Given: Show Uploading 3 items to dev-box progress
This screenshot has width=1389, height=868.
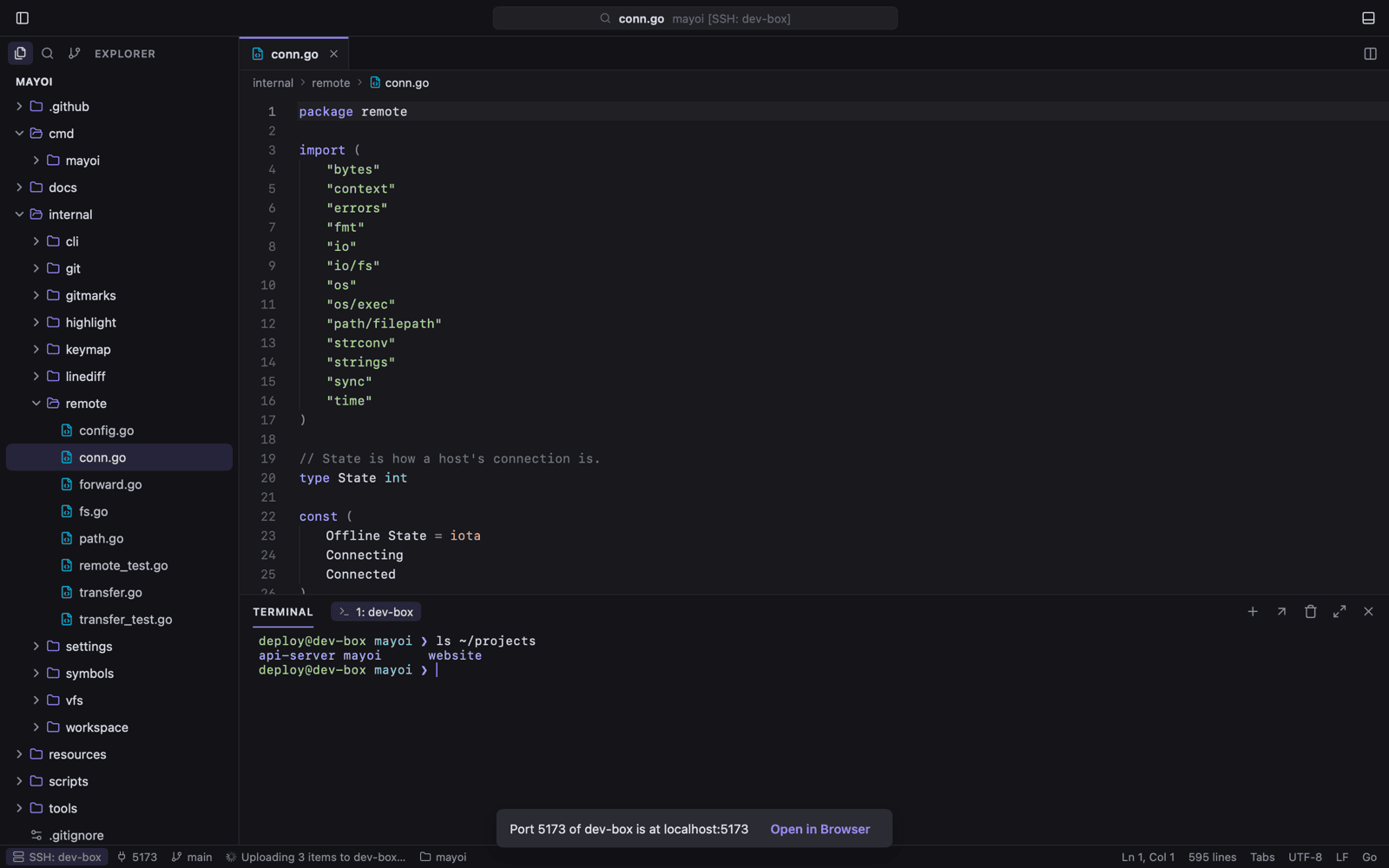Looking at the screenshot, I should [x=316, y=857].
